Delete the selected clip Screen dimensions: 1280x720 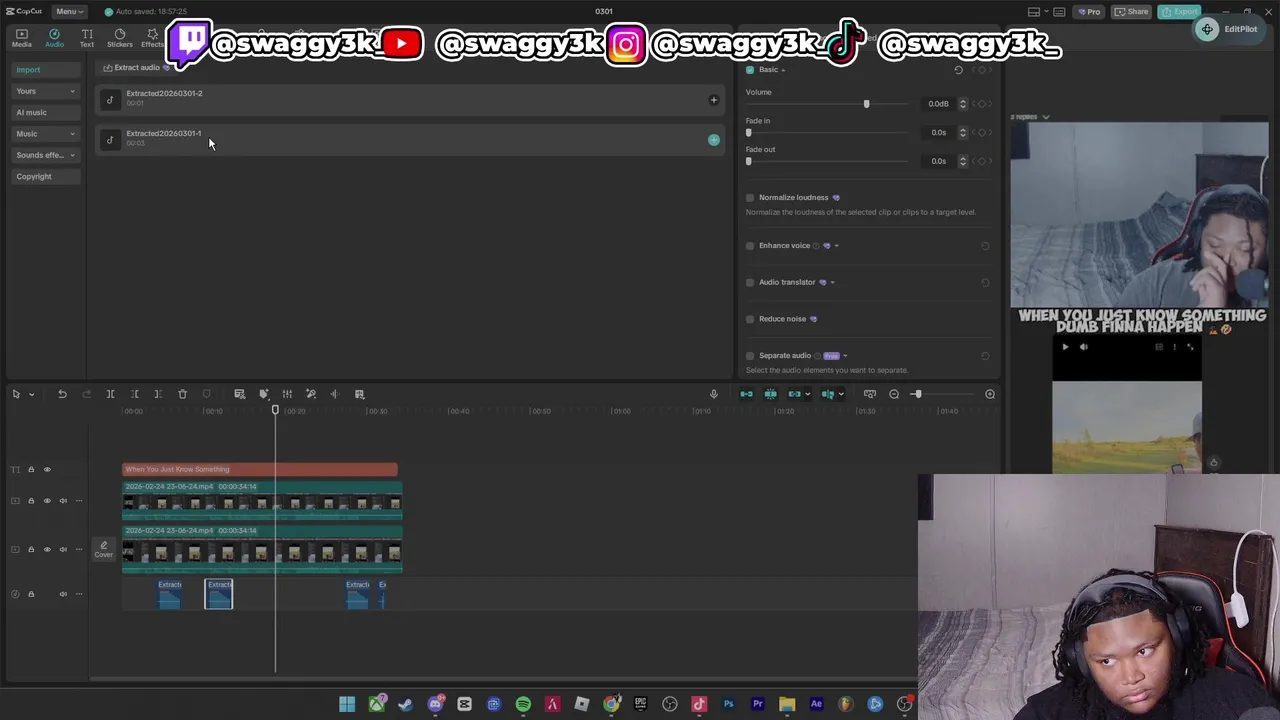click(182, 394)
